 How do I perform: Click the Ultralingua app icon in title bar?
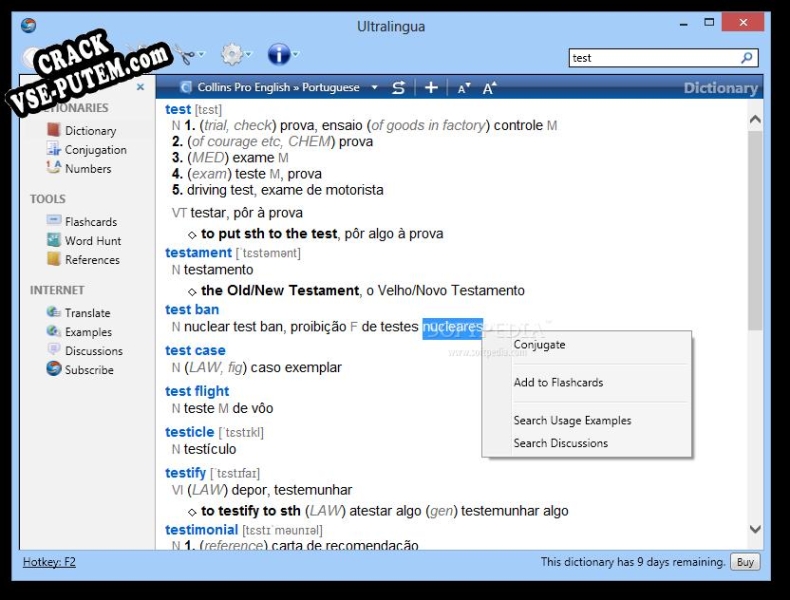tap(29, 25)
